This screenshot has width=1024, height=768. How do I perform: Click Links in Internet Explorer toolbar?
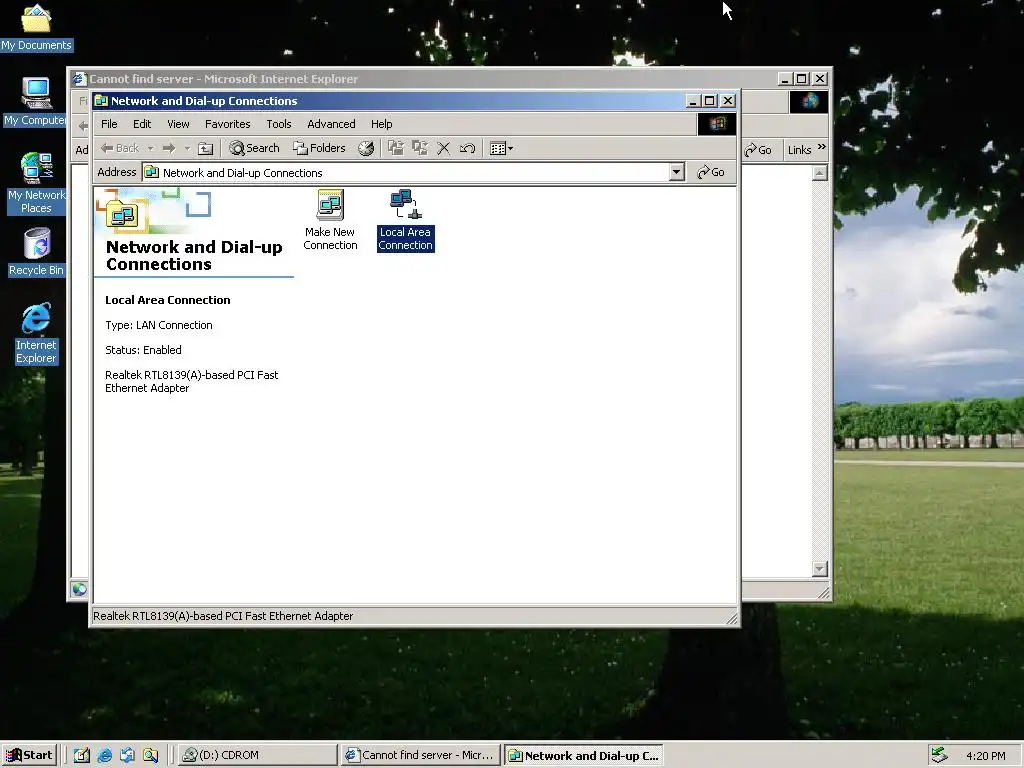[799, 150]
